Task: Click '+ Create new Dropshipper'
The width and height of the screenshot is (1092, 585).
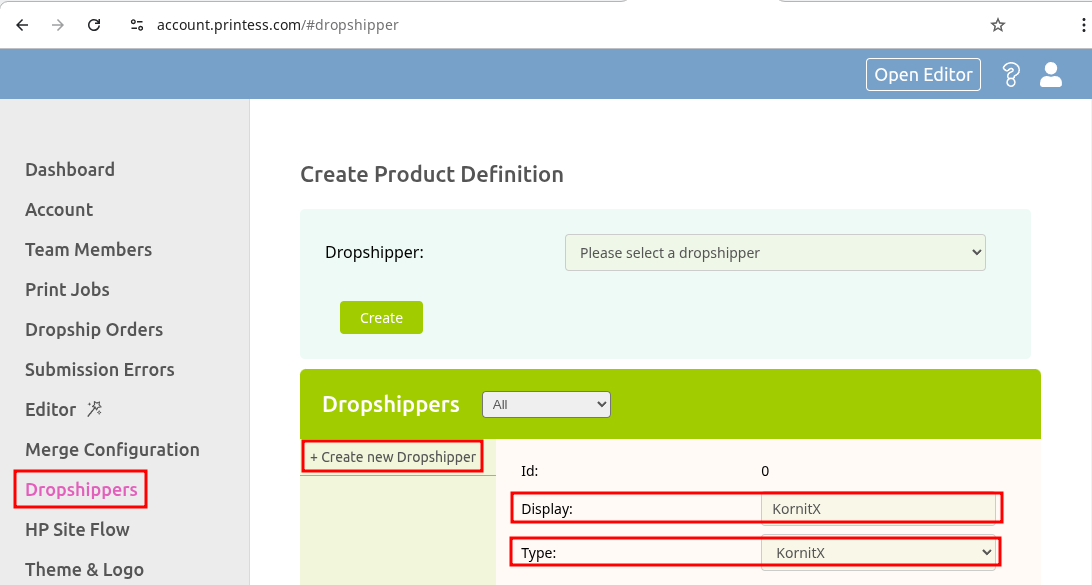Action: tap(393, 457)
